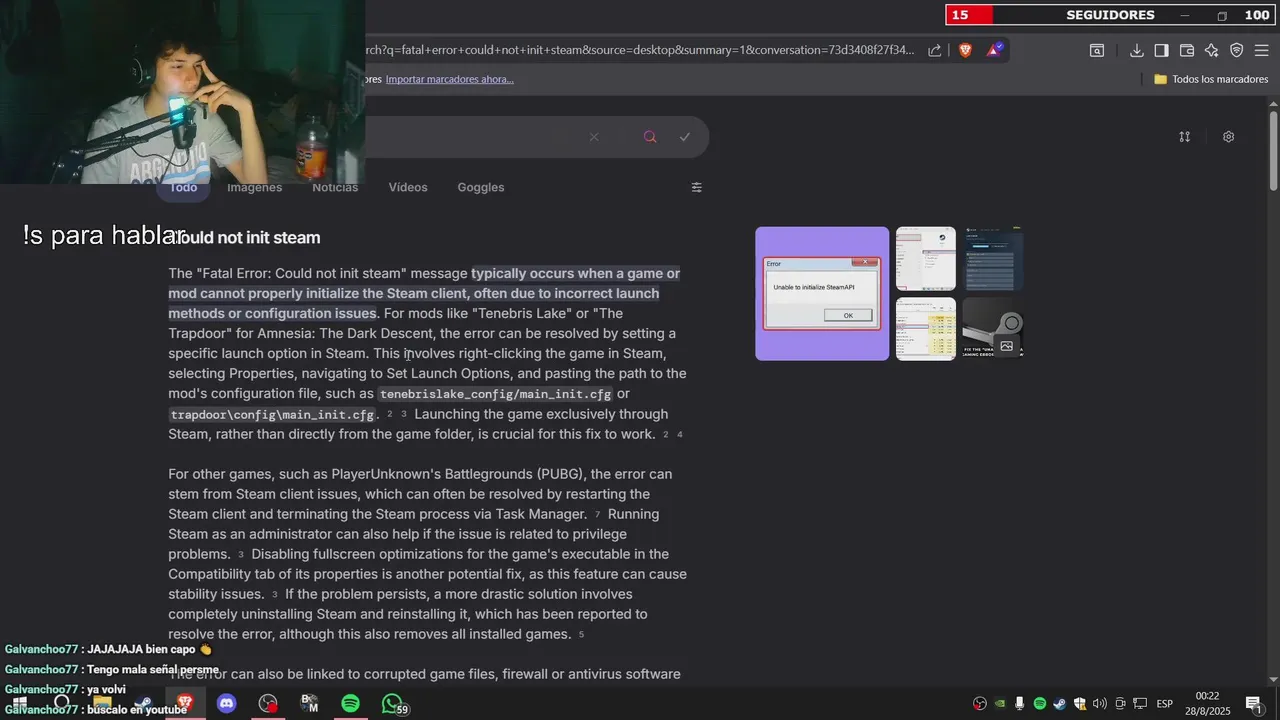1280x720 pixels.
Task: Click the browser address bar URL
Action: pyautogui.click(x=640, y=50)
